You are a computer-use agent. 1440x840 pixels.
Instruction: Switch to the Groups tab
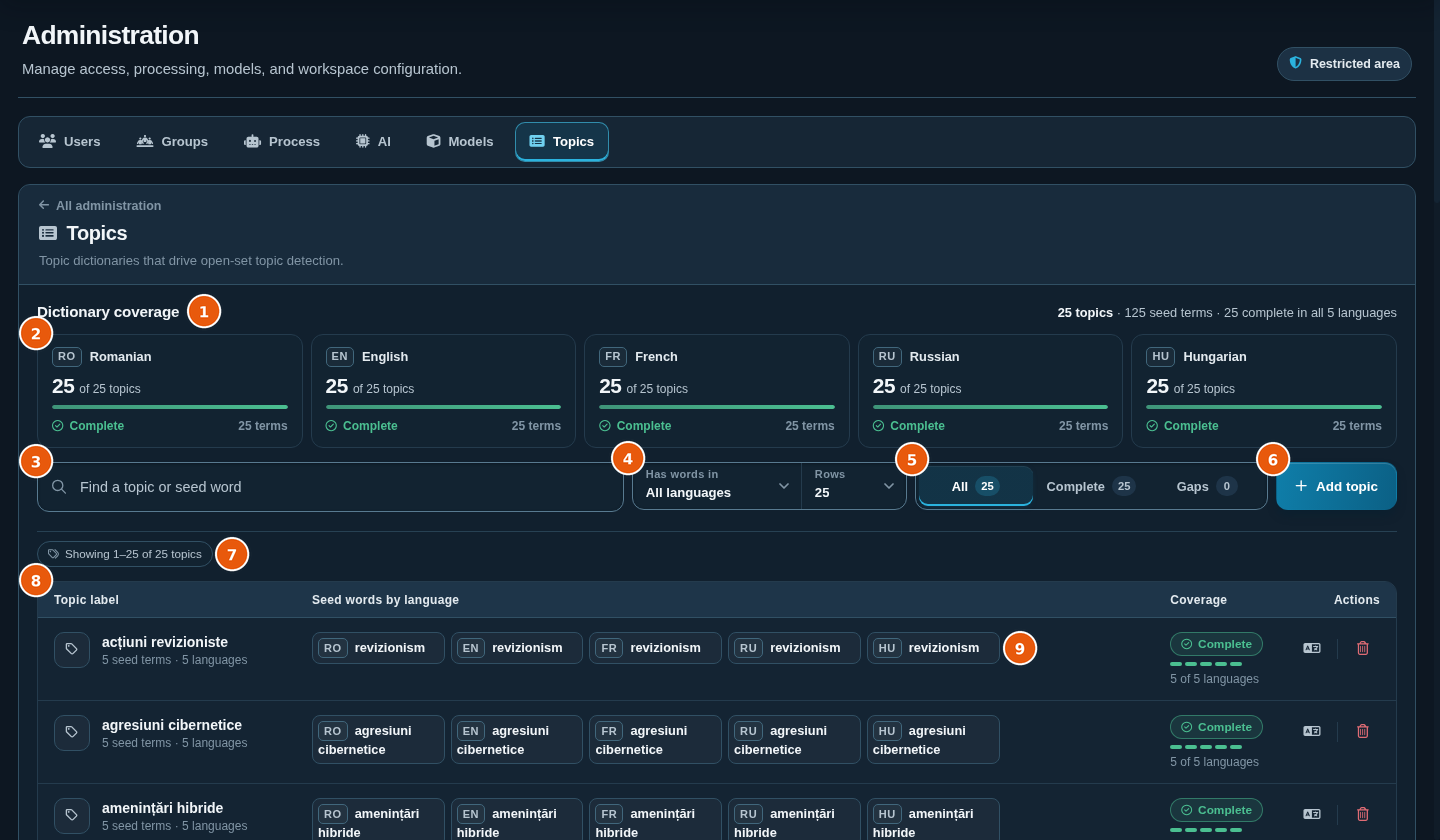point(172,141)
